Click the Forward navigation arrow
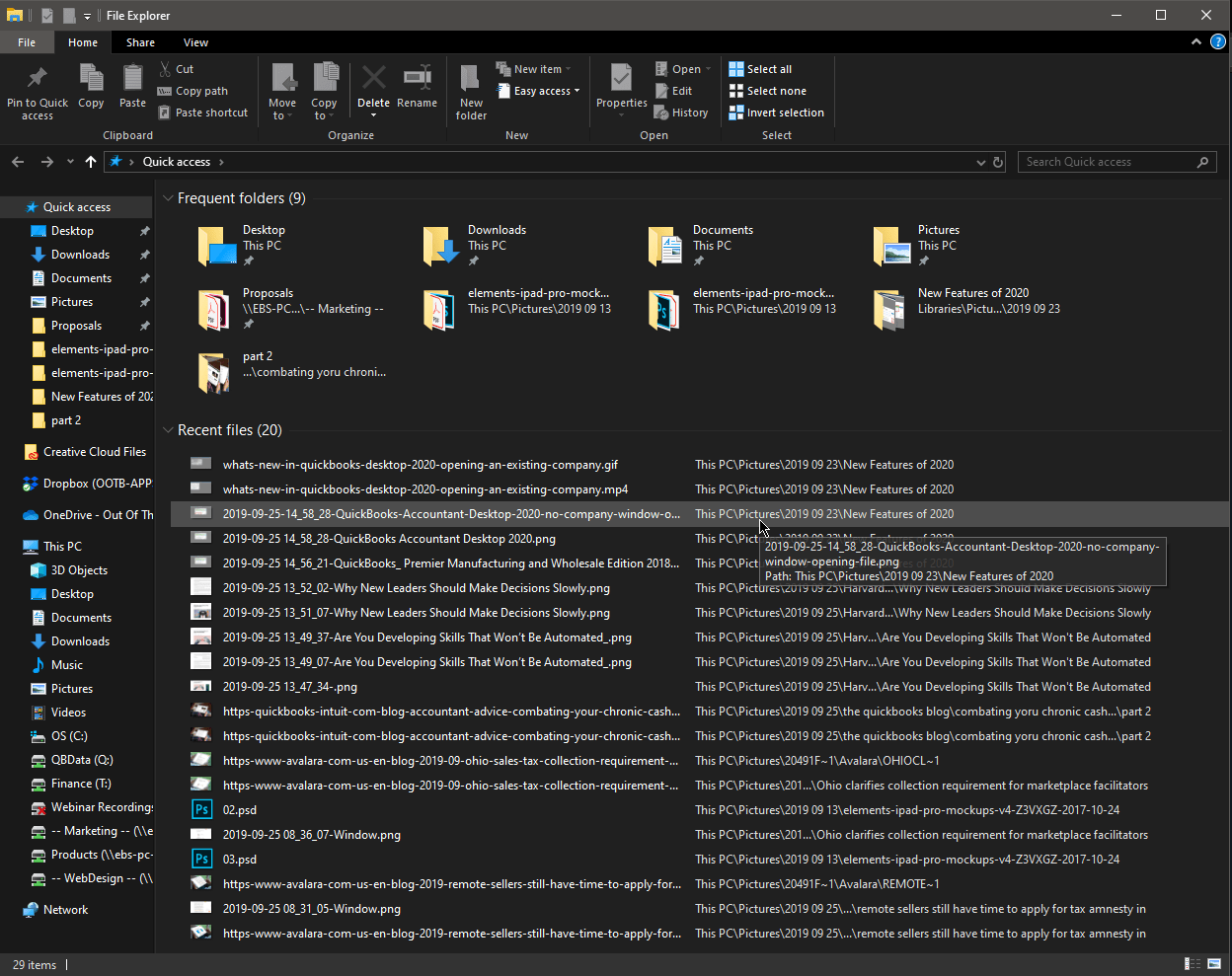 pos(46,162)
